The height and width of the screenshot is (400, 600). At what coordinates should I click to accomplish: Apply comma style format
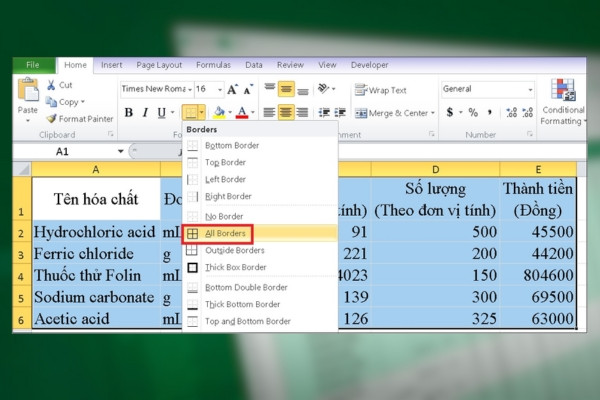click(x=490, y=112)
